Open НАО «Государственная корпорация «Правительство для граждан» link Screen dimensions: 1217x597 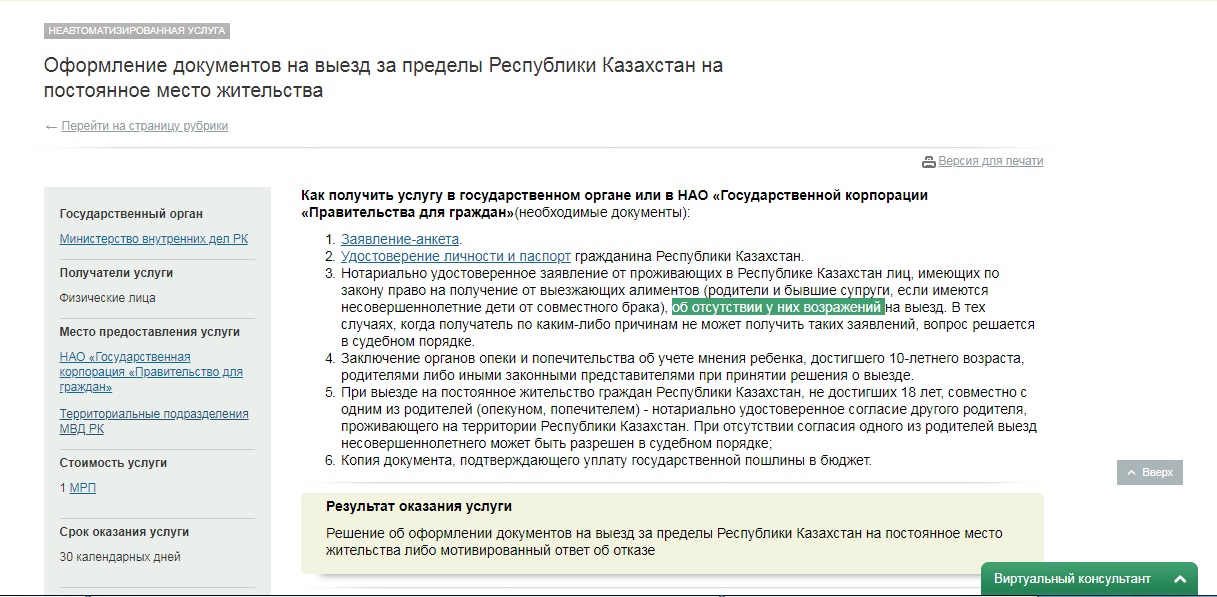pos(151,372)
